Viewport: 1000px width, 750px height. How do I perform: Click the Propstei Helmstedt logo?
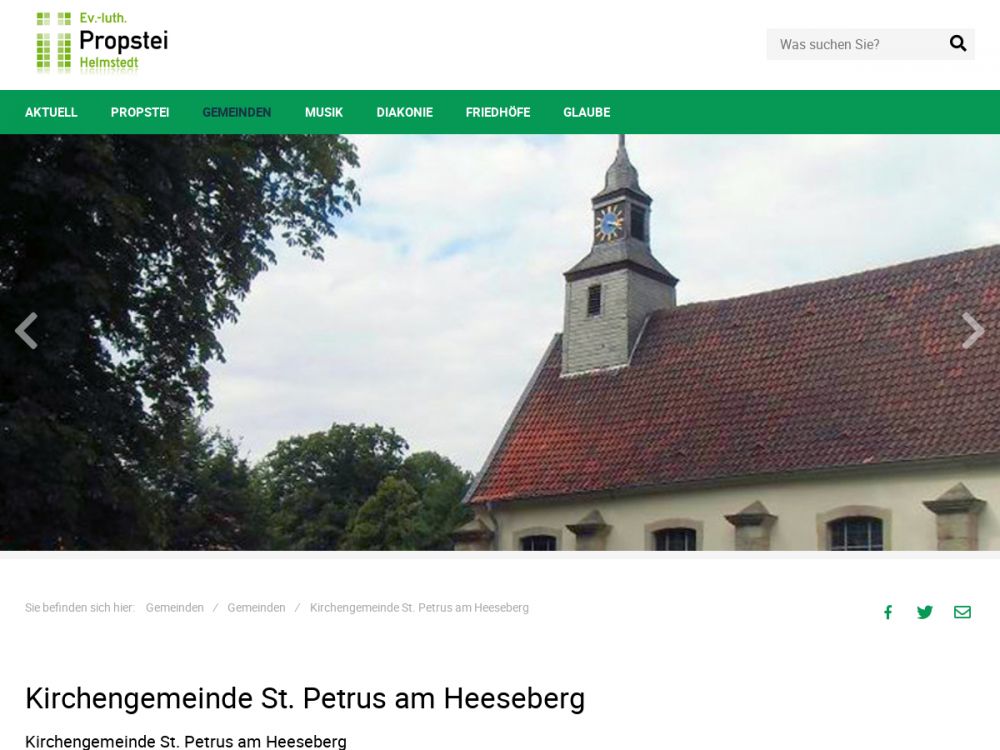102,42
